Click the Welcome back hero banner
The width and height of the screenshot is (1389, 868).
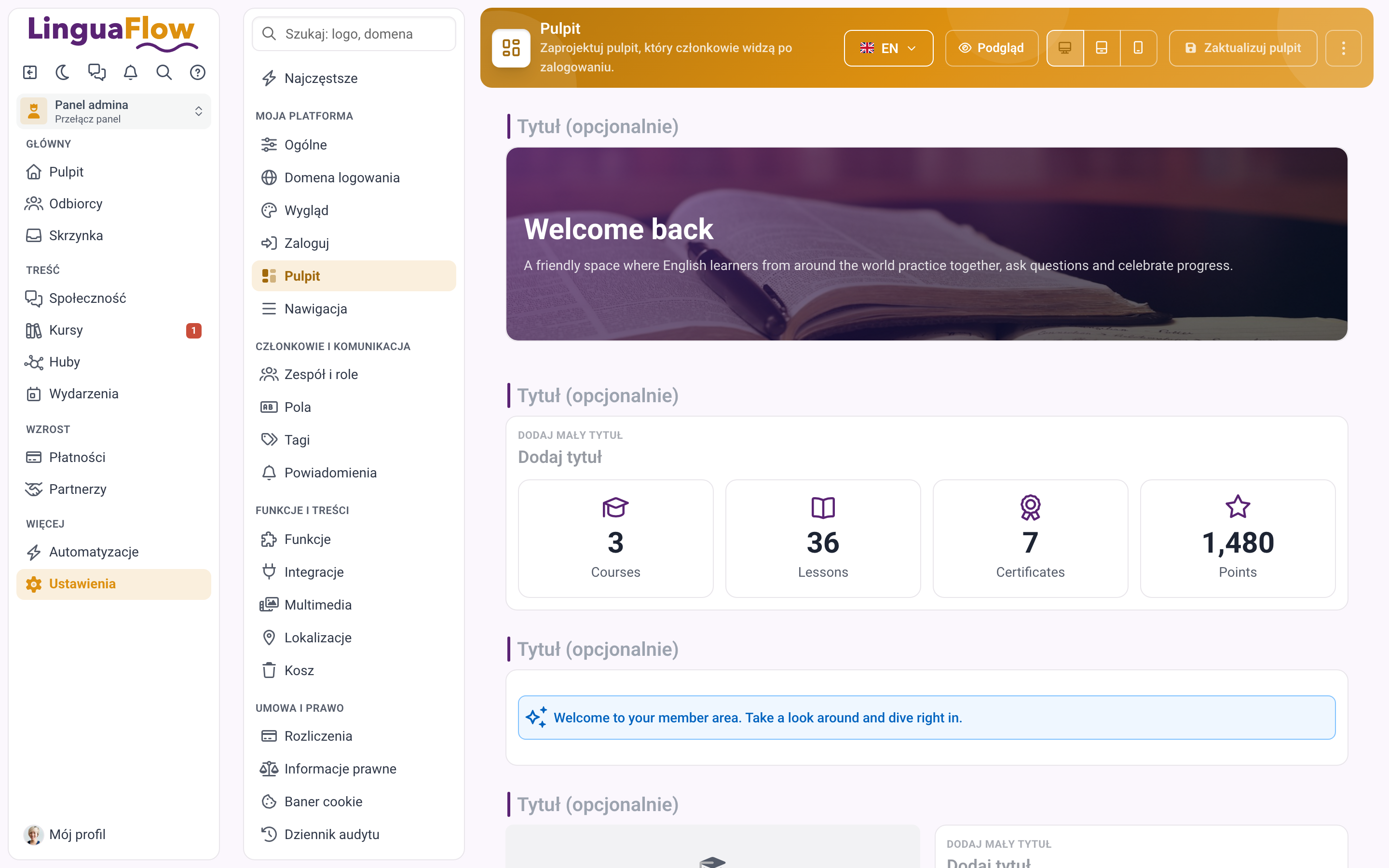tap(926, 244)
